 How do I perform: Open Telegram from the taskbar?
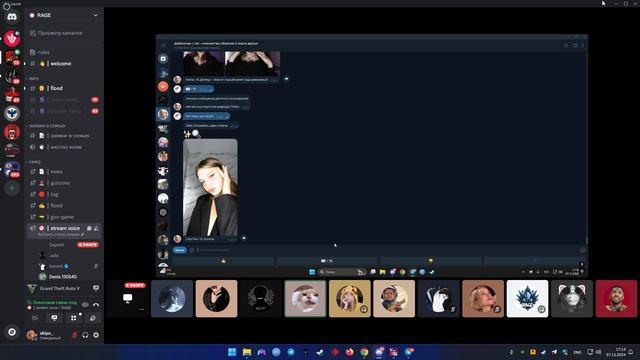(x=291, y=352)
